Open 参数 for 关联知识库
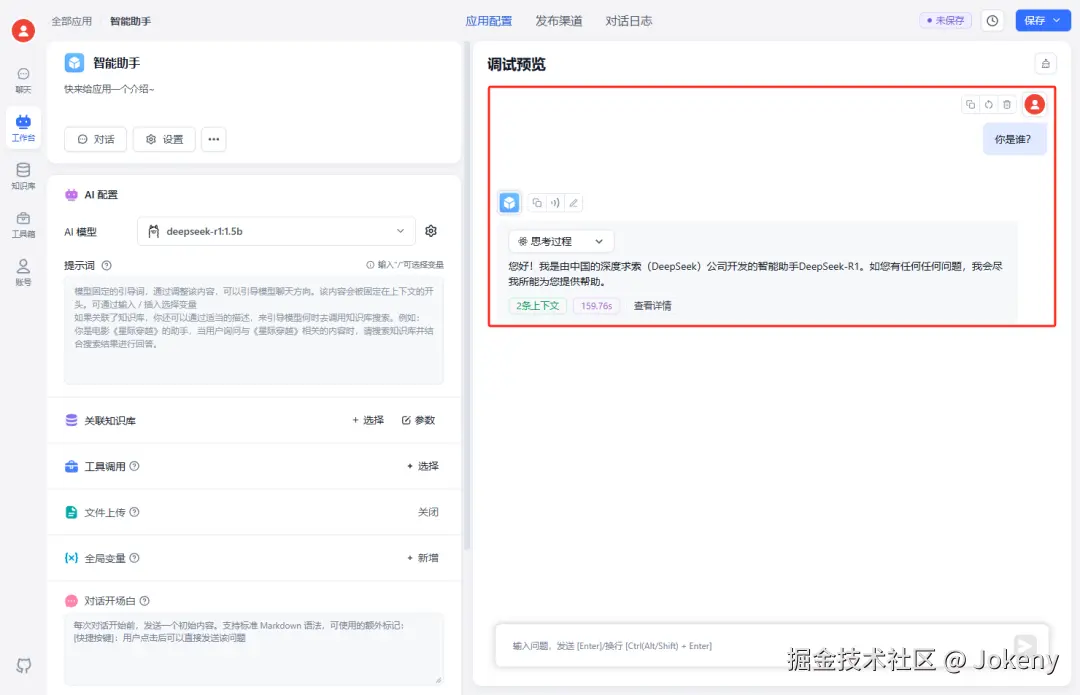Image resolution: width=1080 pixels, height=695 pixels. (x=418, y=420)
